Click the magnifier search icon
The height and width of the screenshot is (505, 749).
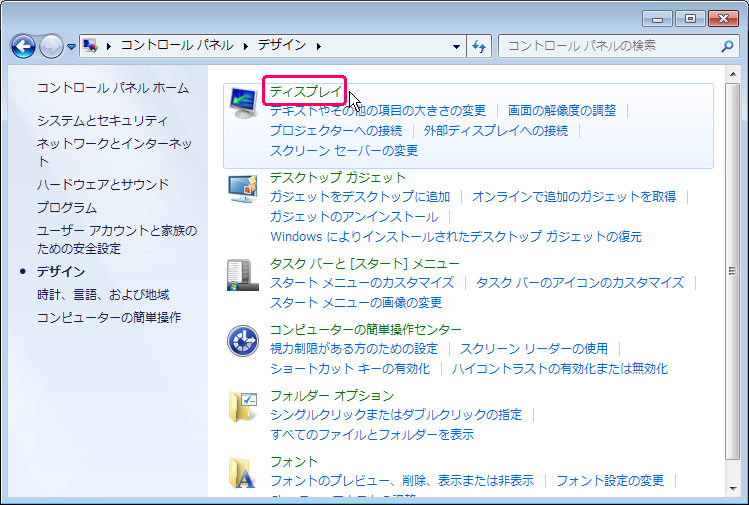[x=727, y=46]
